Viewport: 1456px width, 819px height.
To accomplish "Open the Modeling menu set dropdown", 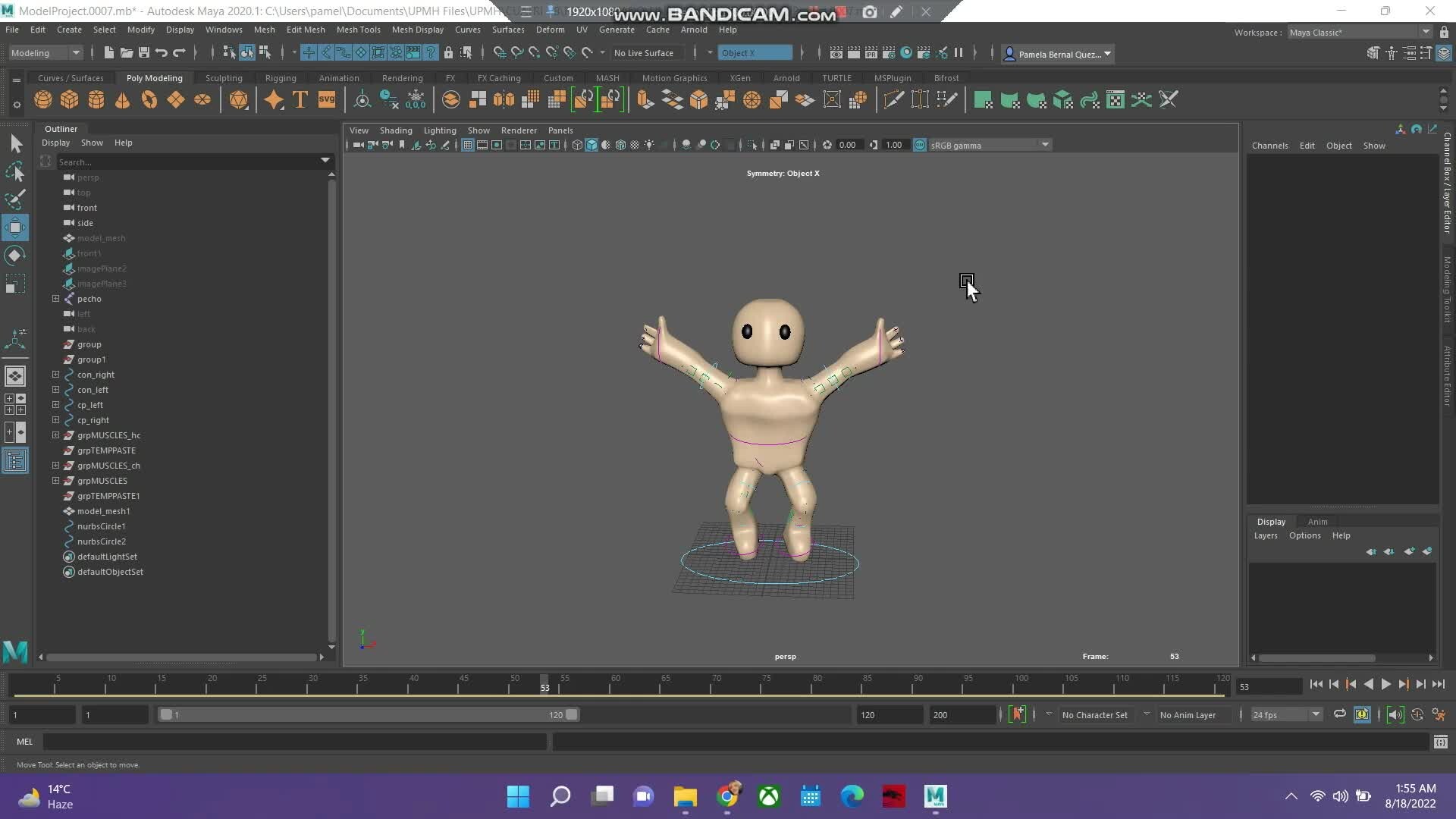I will pos(45,52).
